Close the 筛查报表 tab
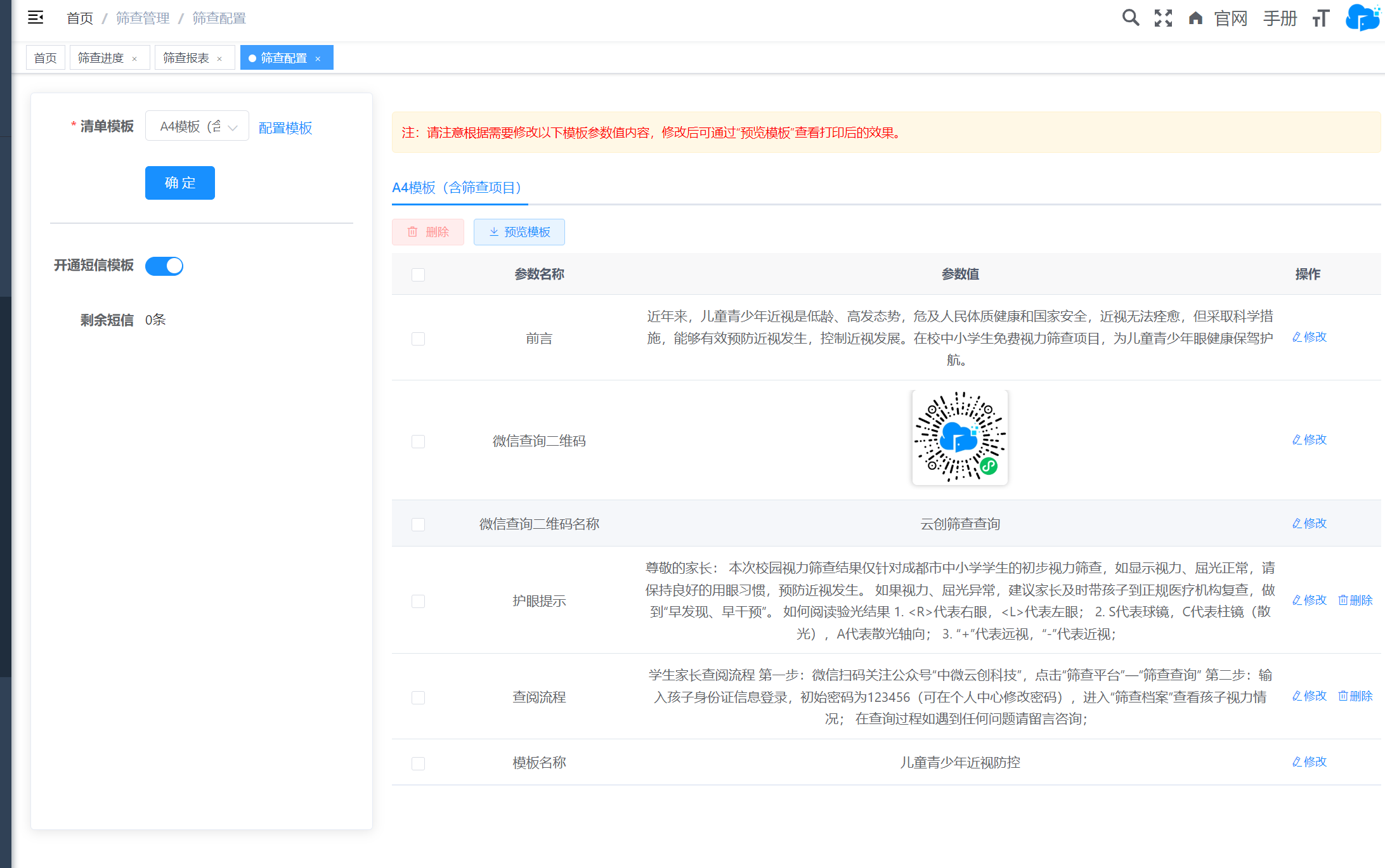The height and width of the screenshot is (868, 1385). tap(219, 58)
